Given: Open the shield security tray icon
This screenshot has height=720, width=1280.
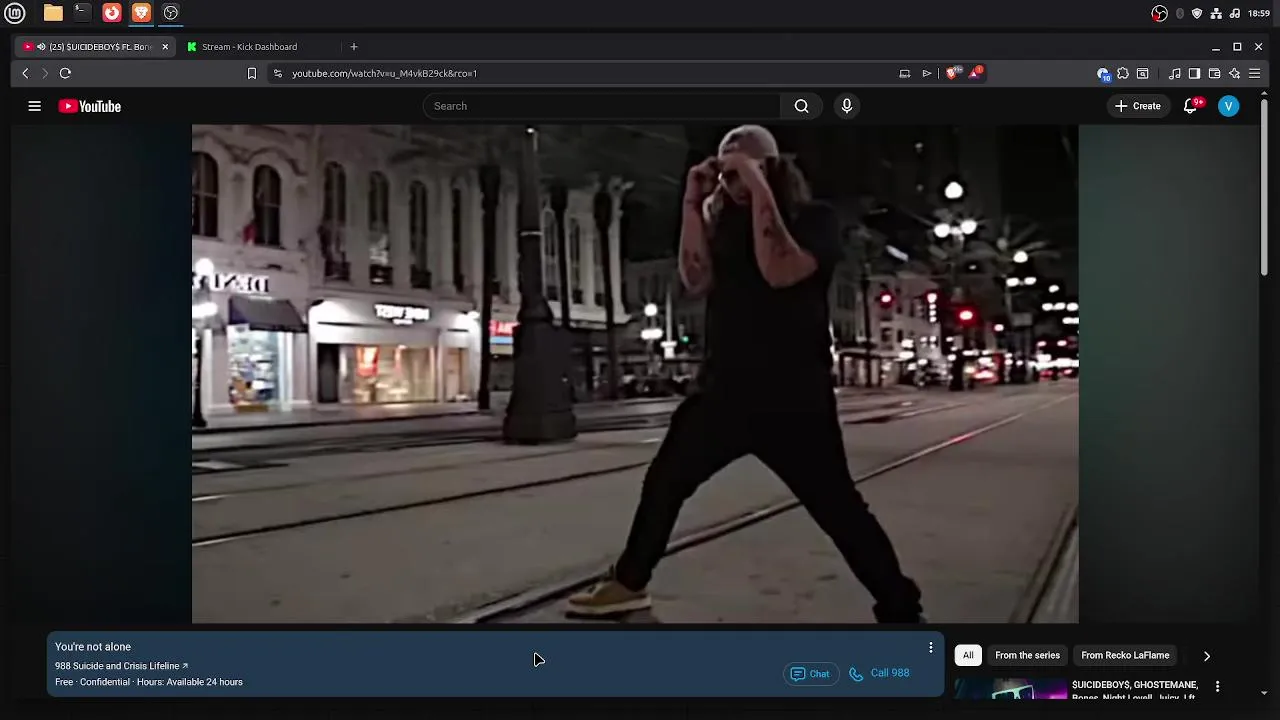Looking at the screenshot, I should tap(1197, 13).
